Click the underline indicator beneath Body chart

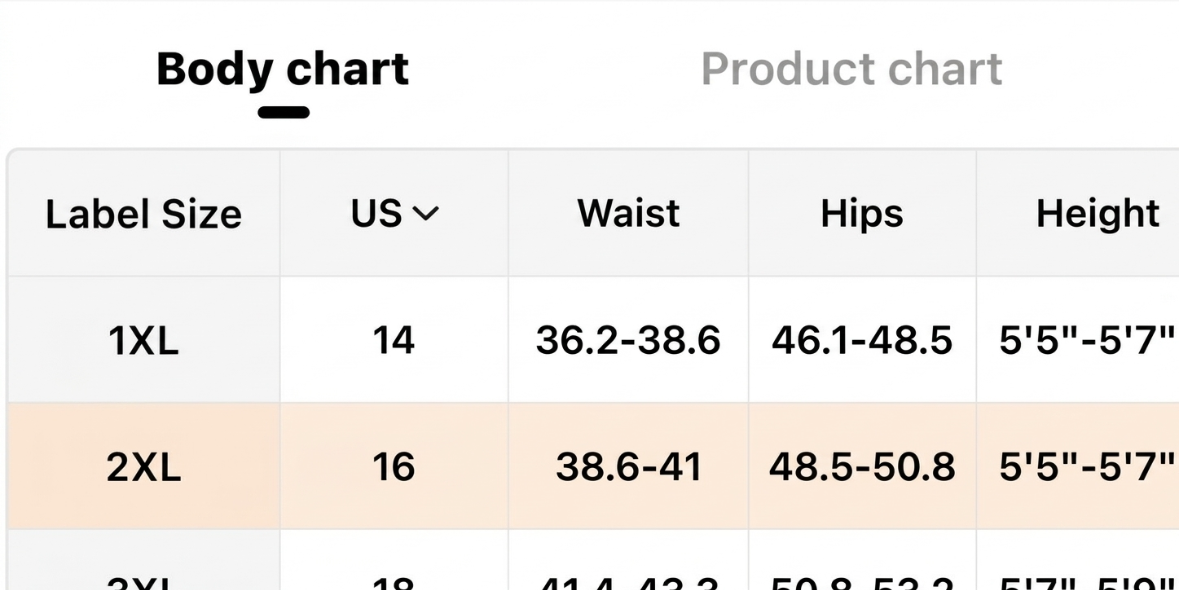(283, 112)
